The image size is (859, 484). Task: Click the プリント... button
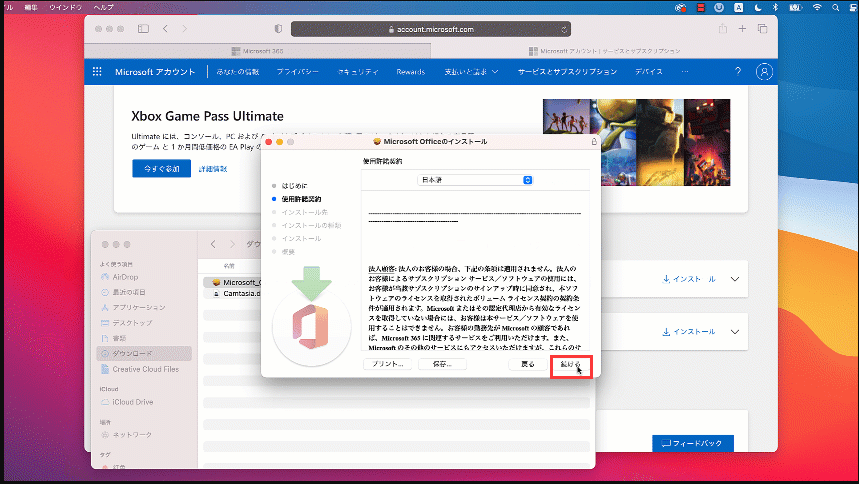[x=387, y=365]
